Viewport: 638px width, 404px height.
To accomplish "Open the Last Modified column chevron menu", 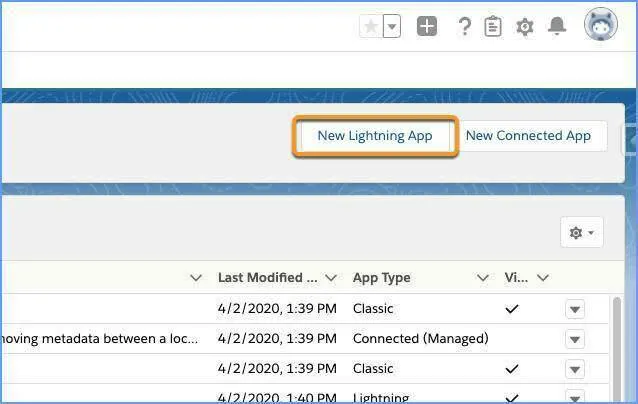I will click(331, 278).
